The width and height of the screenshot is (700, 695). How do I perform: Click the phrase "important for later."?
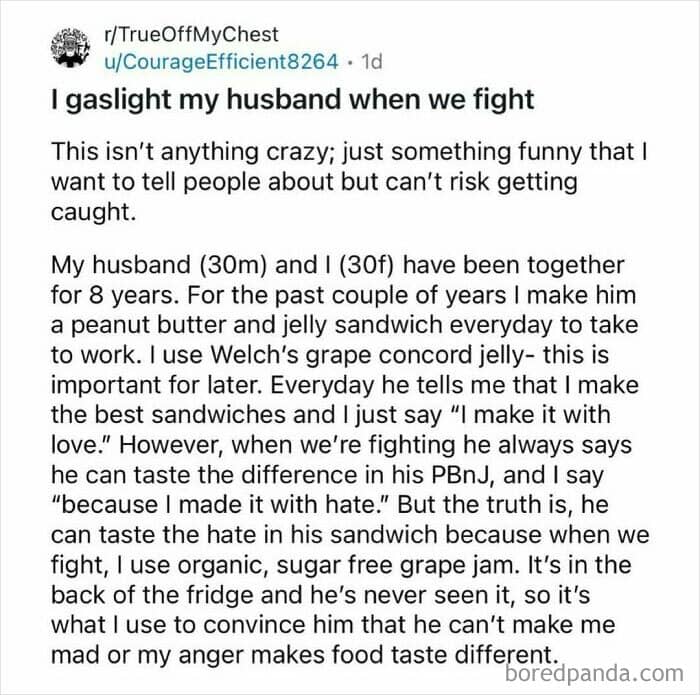(x=156, y=385)
